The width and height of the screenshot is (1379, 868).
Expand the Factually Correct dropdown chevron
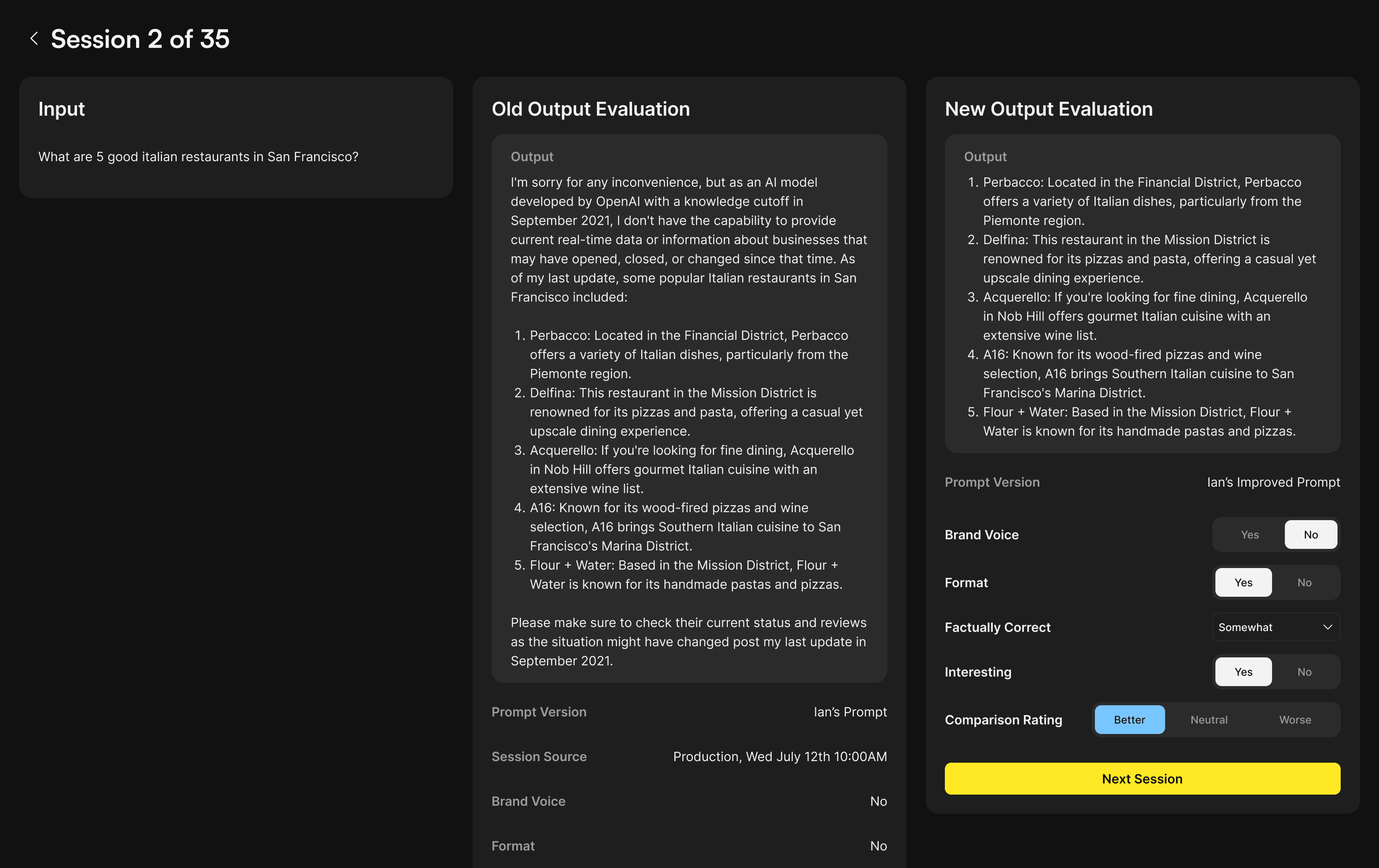click(1328, 627)
